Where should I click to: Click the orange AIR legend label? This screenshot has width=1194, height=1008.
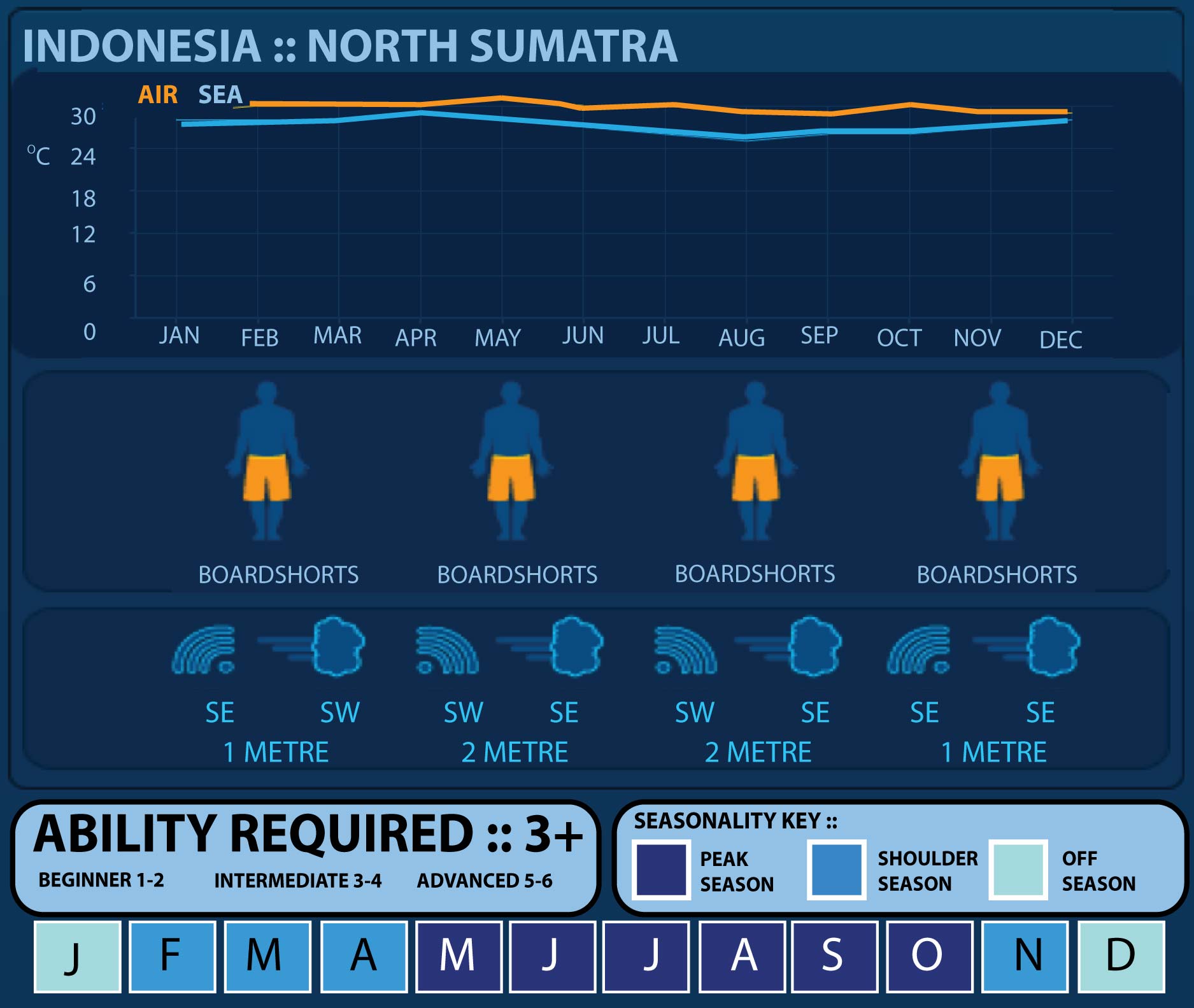(x=158, y=95)
